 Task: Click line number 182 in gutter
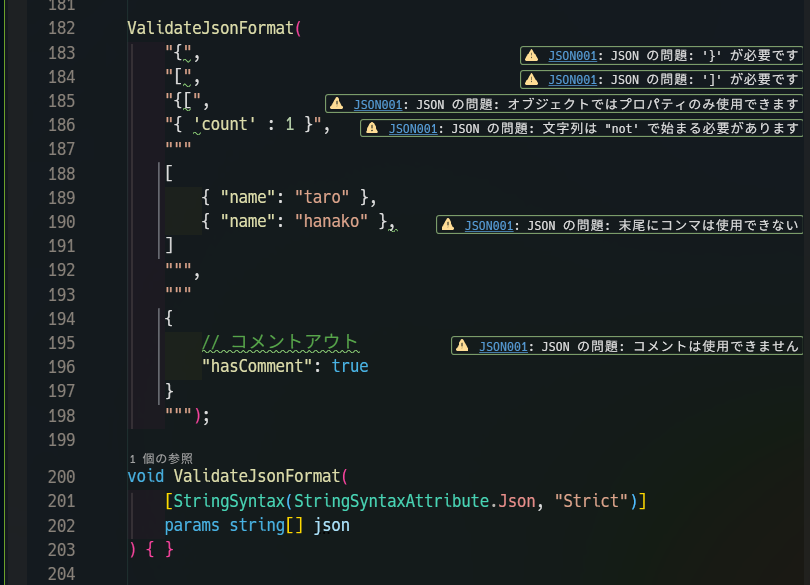(61, 28)
